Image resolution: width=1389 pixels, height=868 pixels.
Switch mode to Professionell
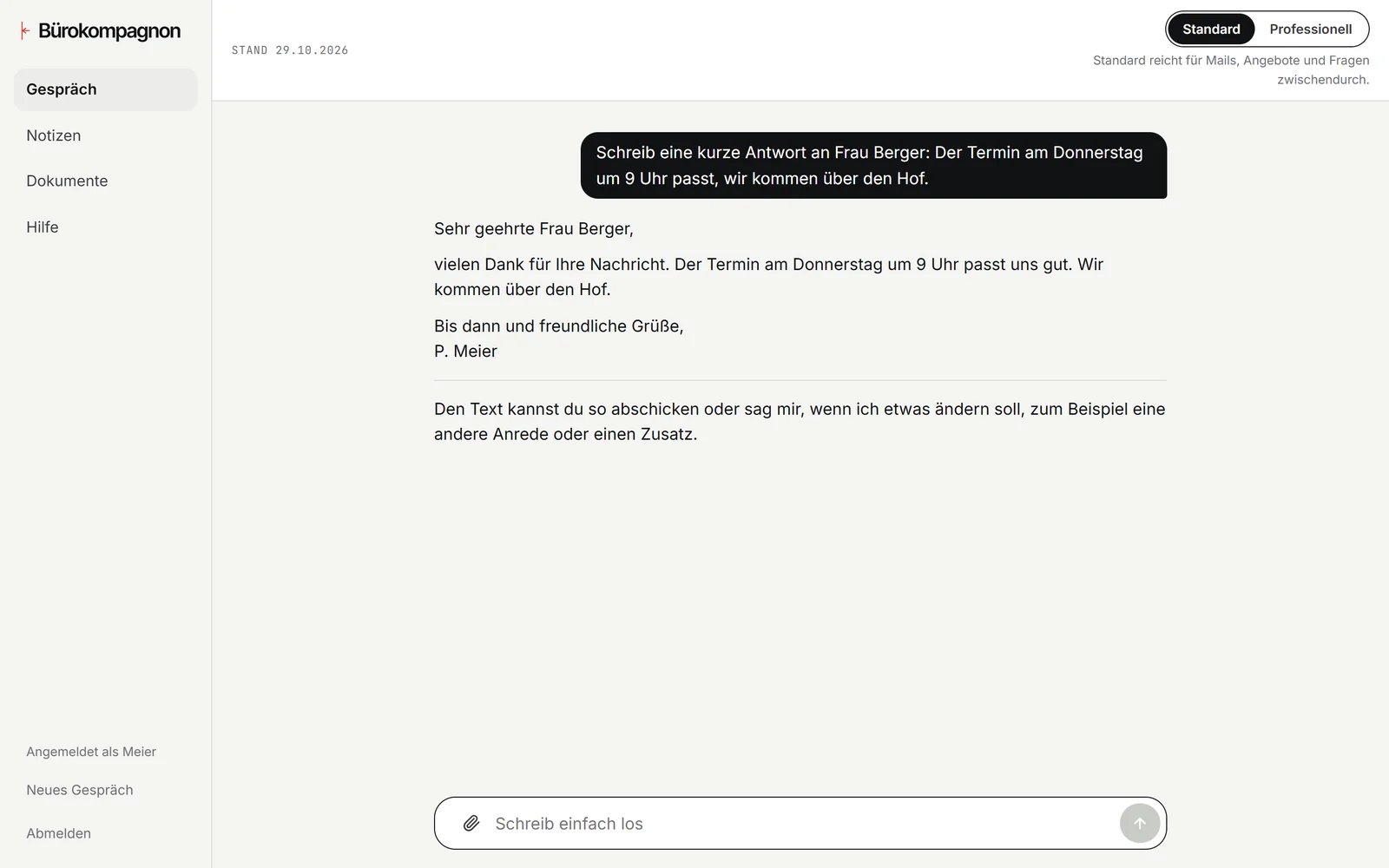point(1310,29)
